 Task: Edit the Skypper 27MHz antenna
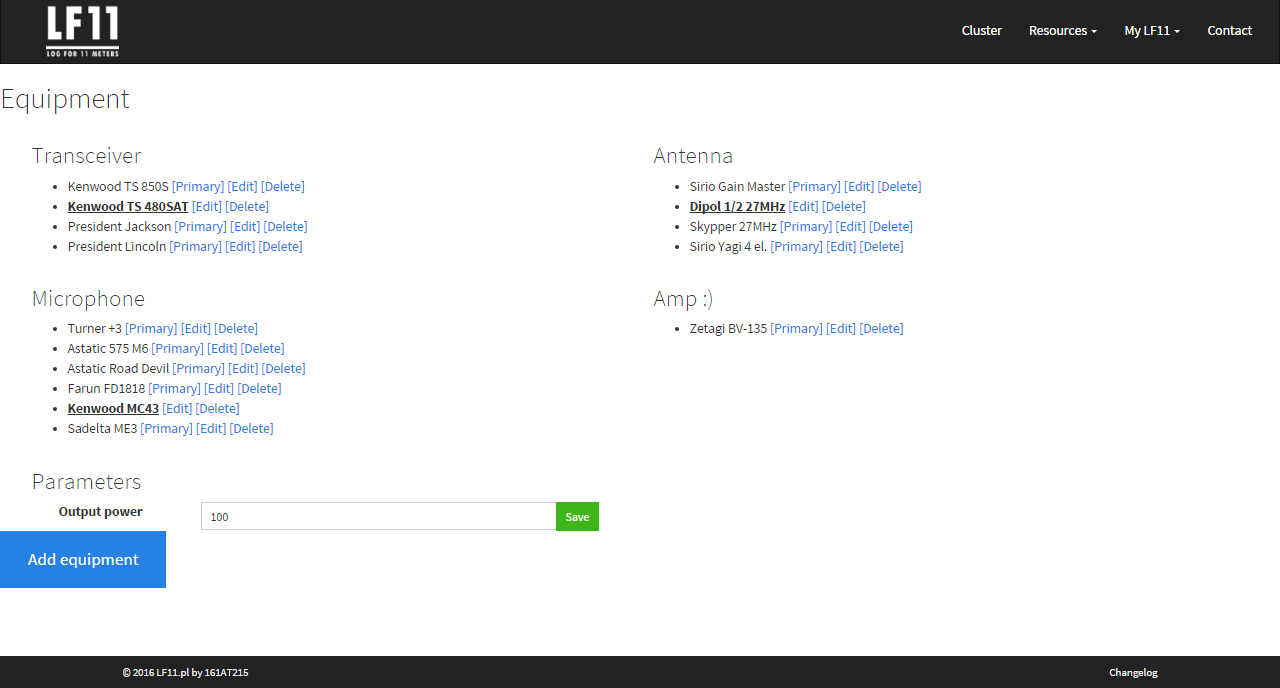[850, 227]
